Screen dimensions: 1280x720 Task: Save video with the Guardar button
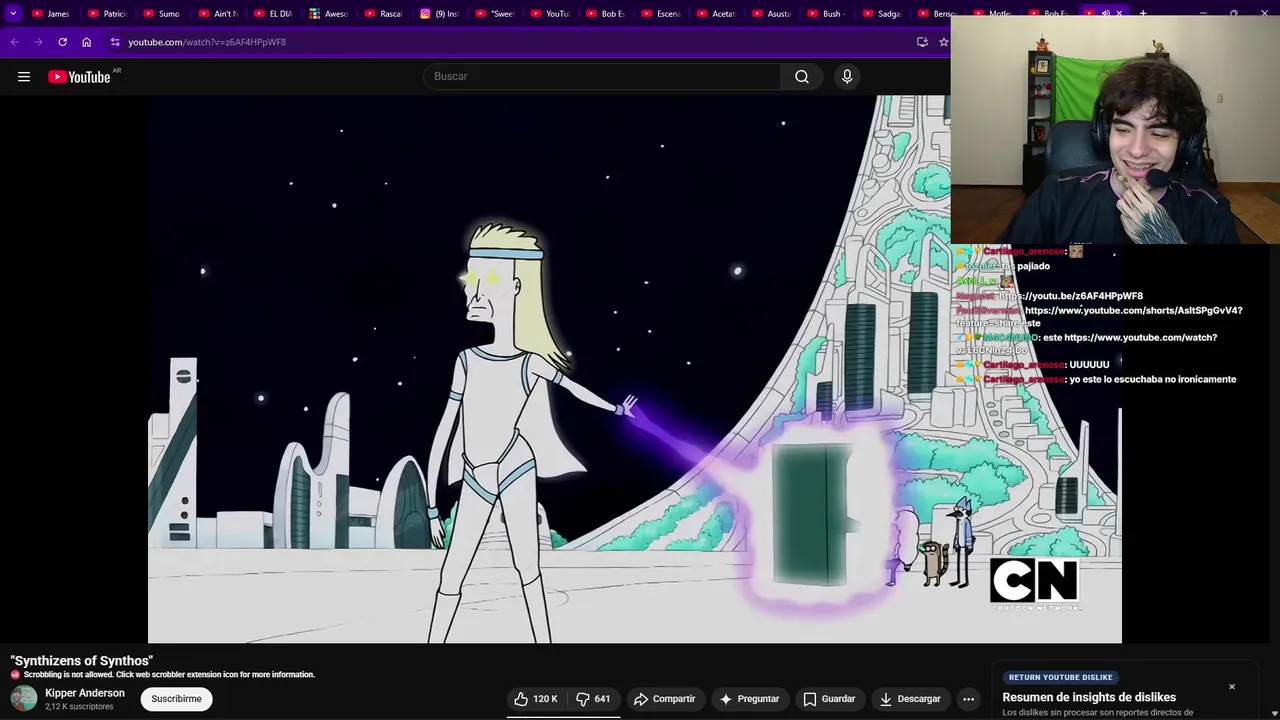(x=829, y=699)
